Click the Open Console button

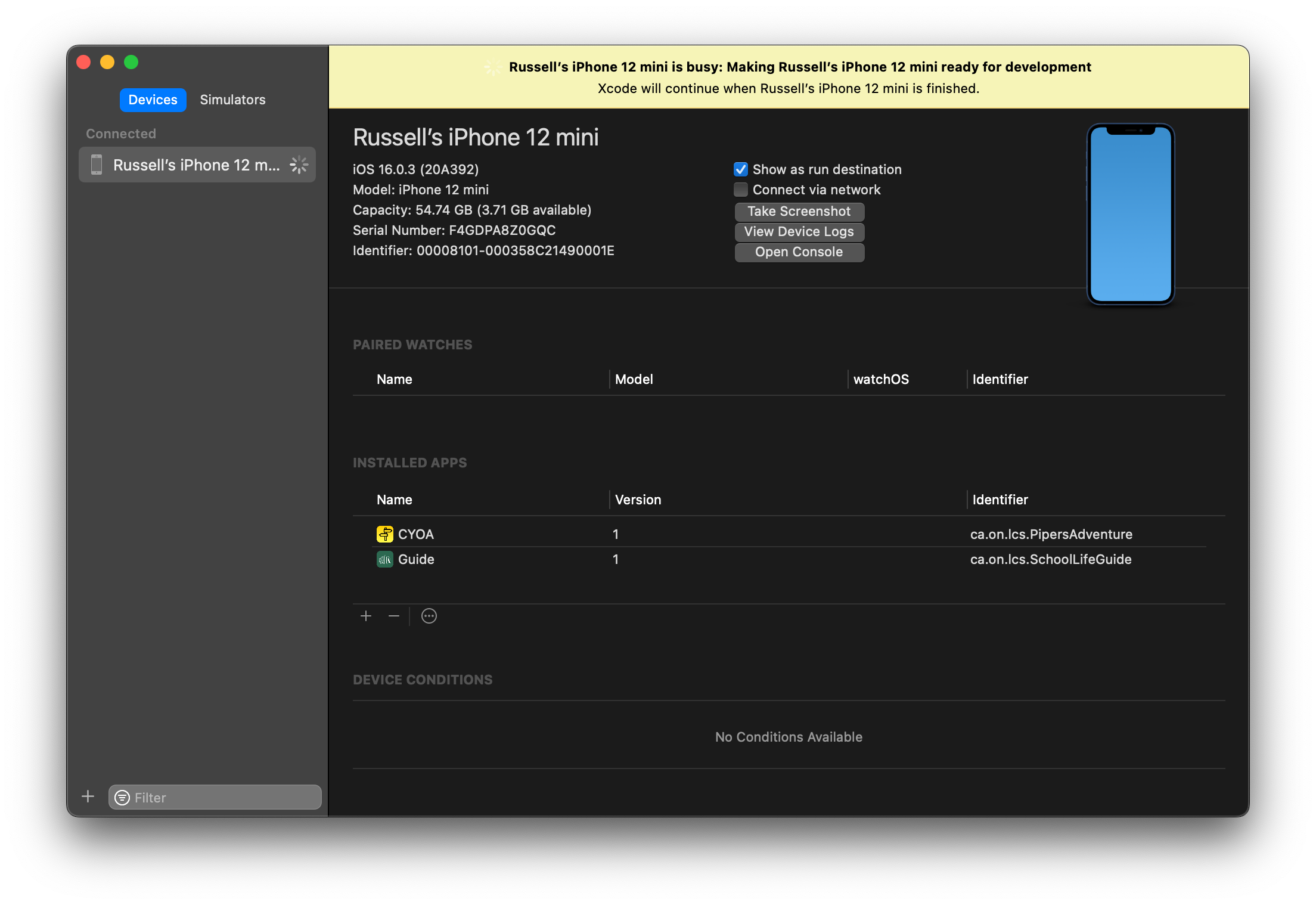pyautogui.click(x=799, y=252)
